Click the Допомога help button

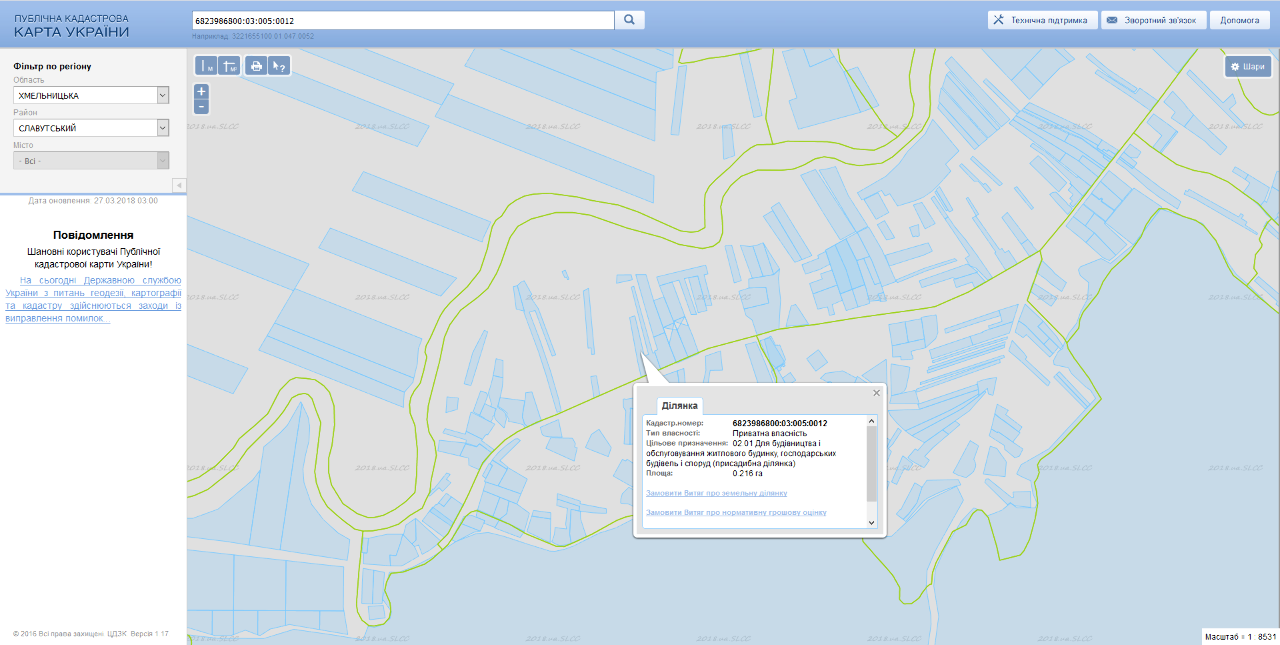(1239, 20)
